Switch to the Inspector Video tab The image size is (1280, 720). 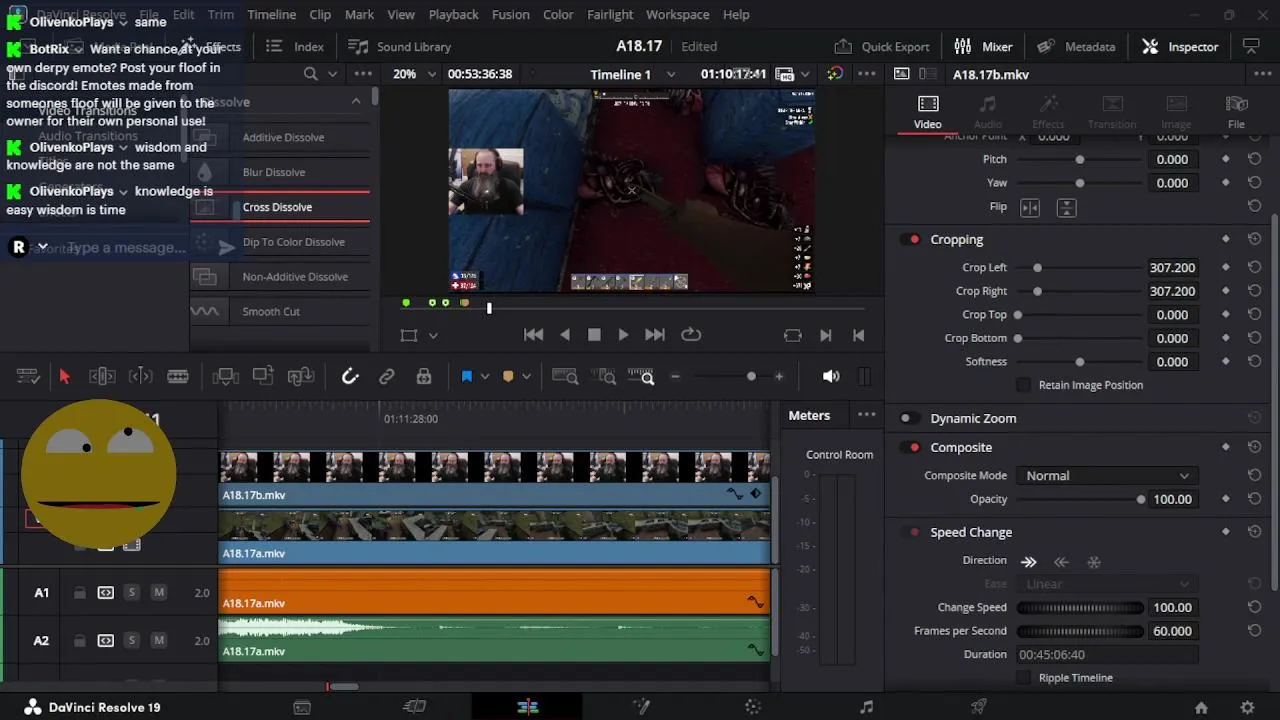pyautogui.click(x=927, y=112)
